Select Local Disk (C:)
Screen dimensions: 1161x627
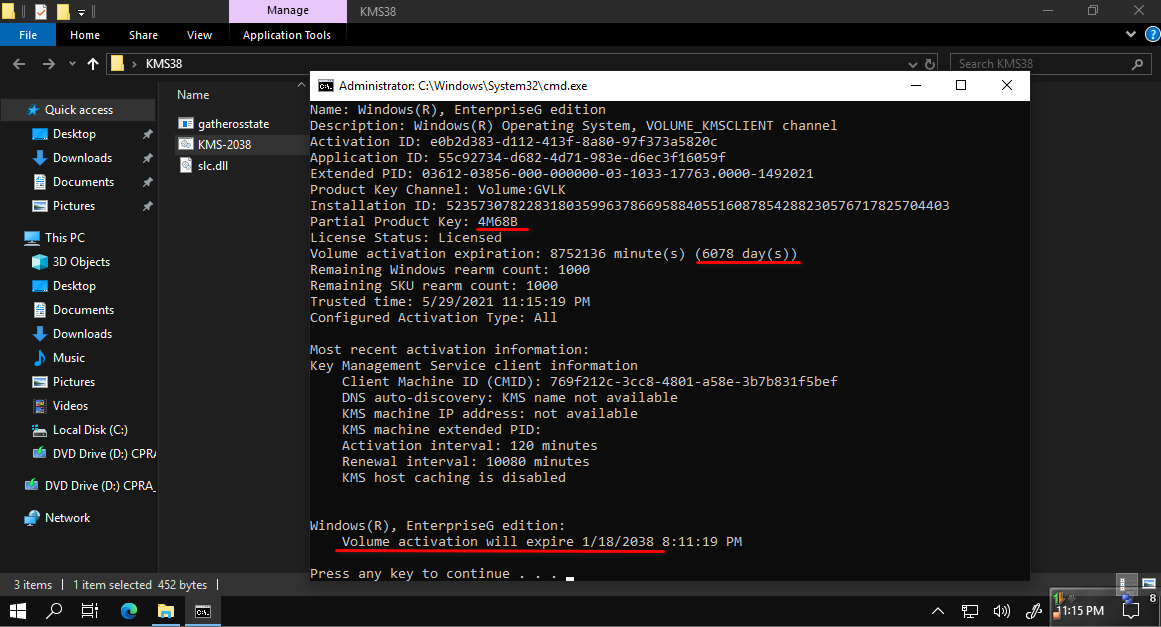(90, 430)
